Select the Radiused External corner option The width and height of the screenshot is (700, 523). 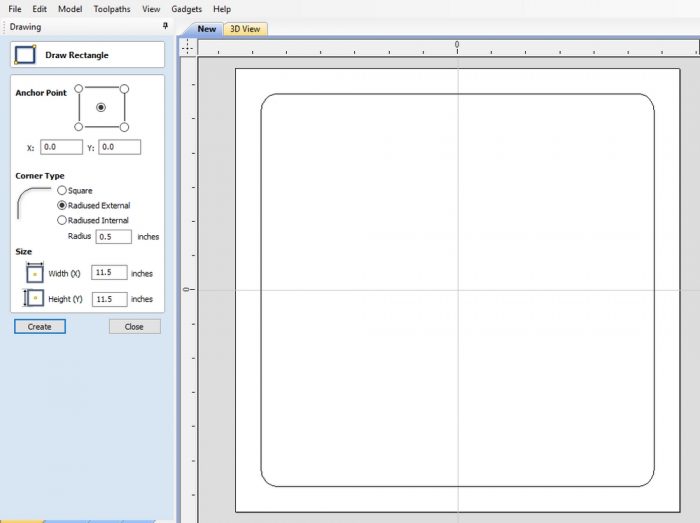click(62, 205)
